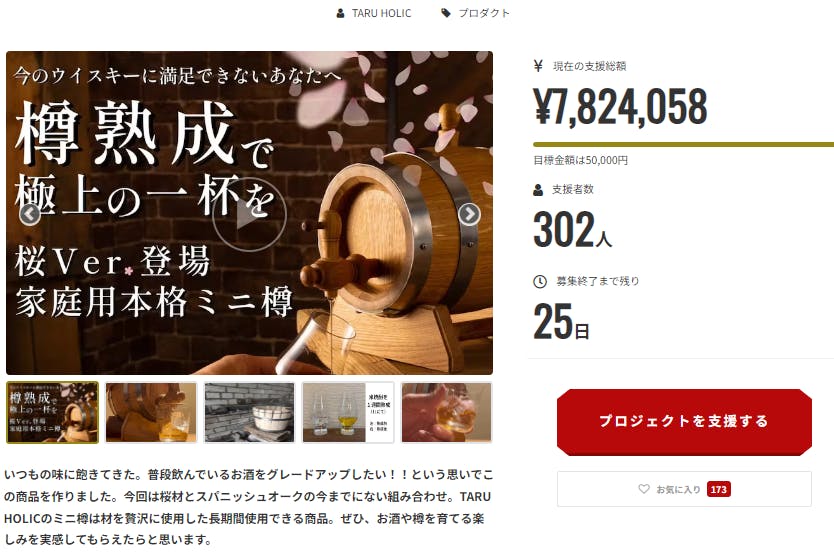The image size is (834, 554).
Task: Click プロジェクトを支援する button
Action: pyautogui.click(x=684, y=422)
